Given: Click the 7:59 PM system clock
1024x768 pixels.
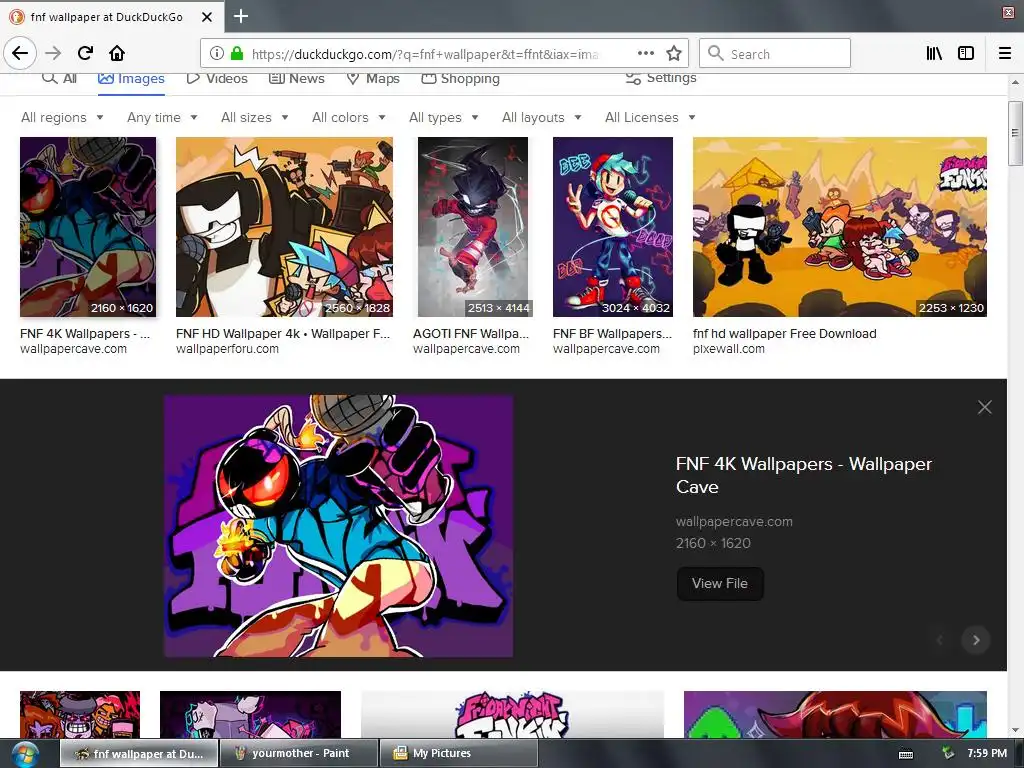Looking at the screenshot, I should pos(987,753).
